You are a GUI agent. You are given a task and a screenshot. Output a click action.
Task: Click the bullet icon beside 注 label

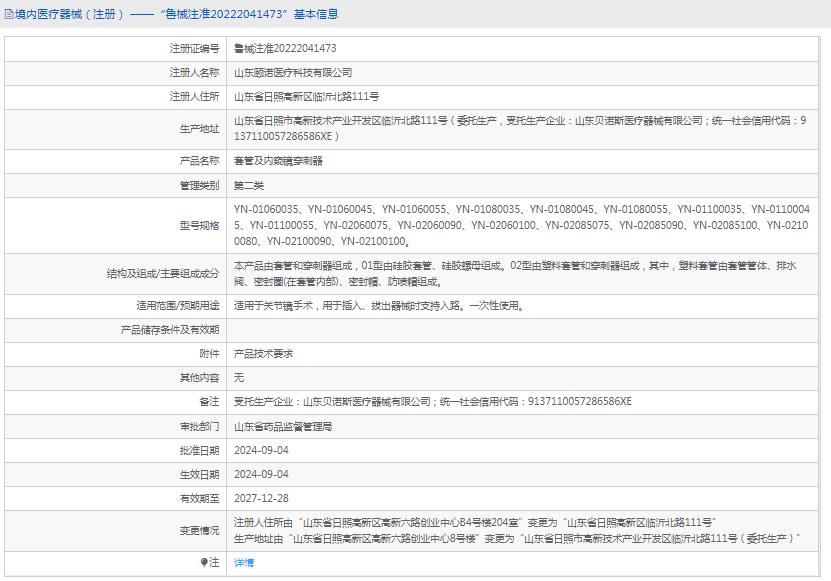click(204, 562)
